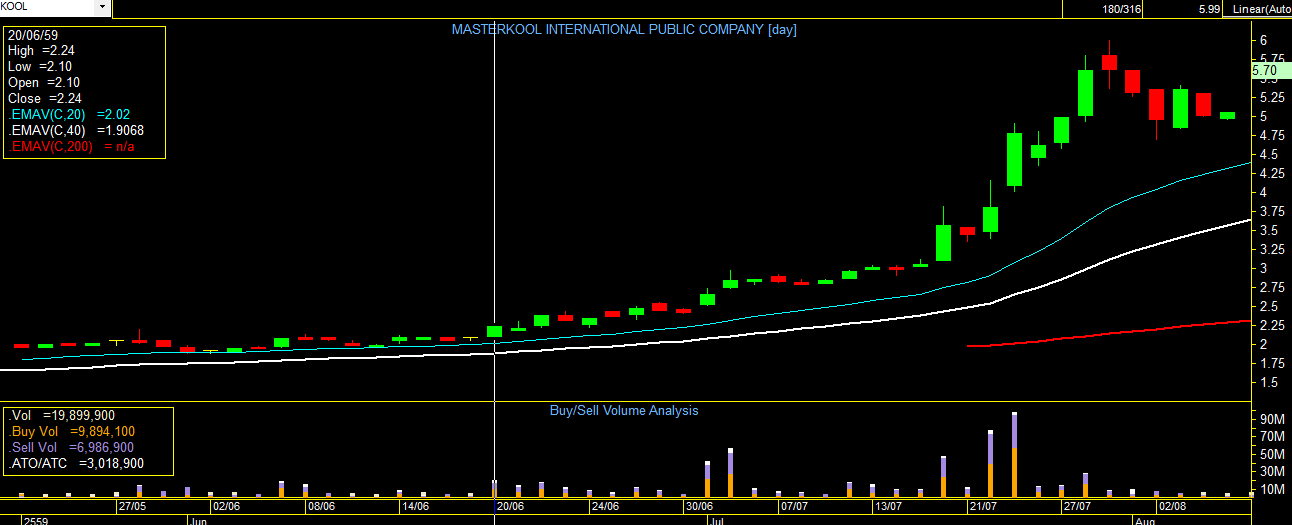Click the 14/06 date axis label
The height and width of the screenshot is (525, 1292).
click(x=414, y=507)
